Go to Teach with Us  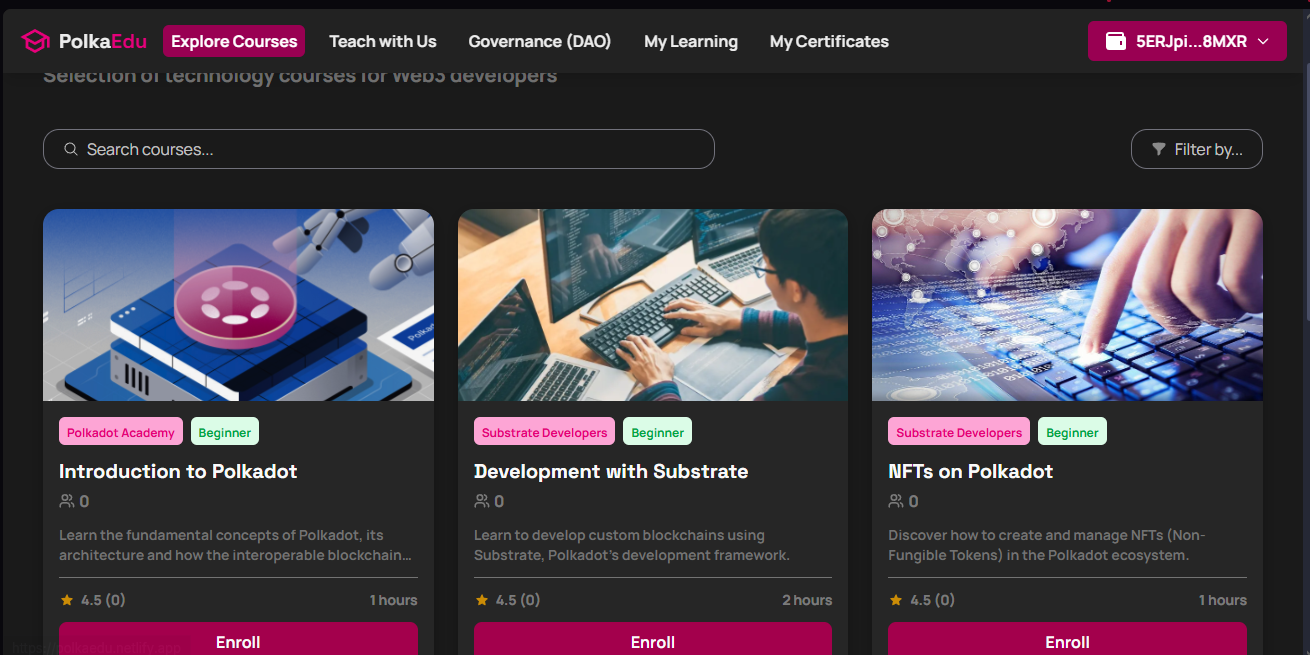[x=383, y=41]
